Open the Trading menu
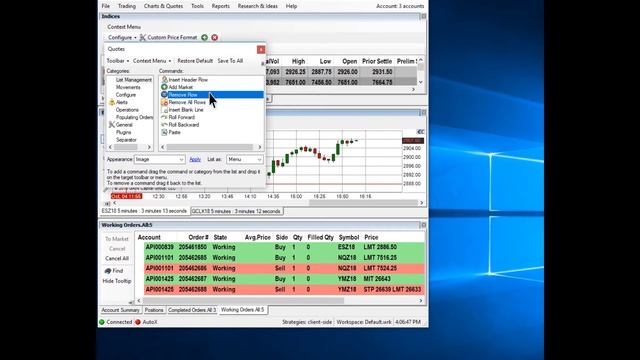The height and width of the screenshot is (360, 640). coord(127,6)
